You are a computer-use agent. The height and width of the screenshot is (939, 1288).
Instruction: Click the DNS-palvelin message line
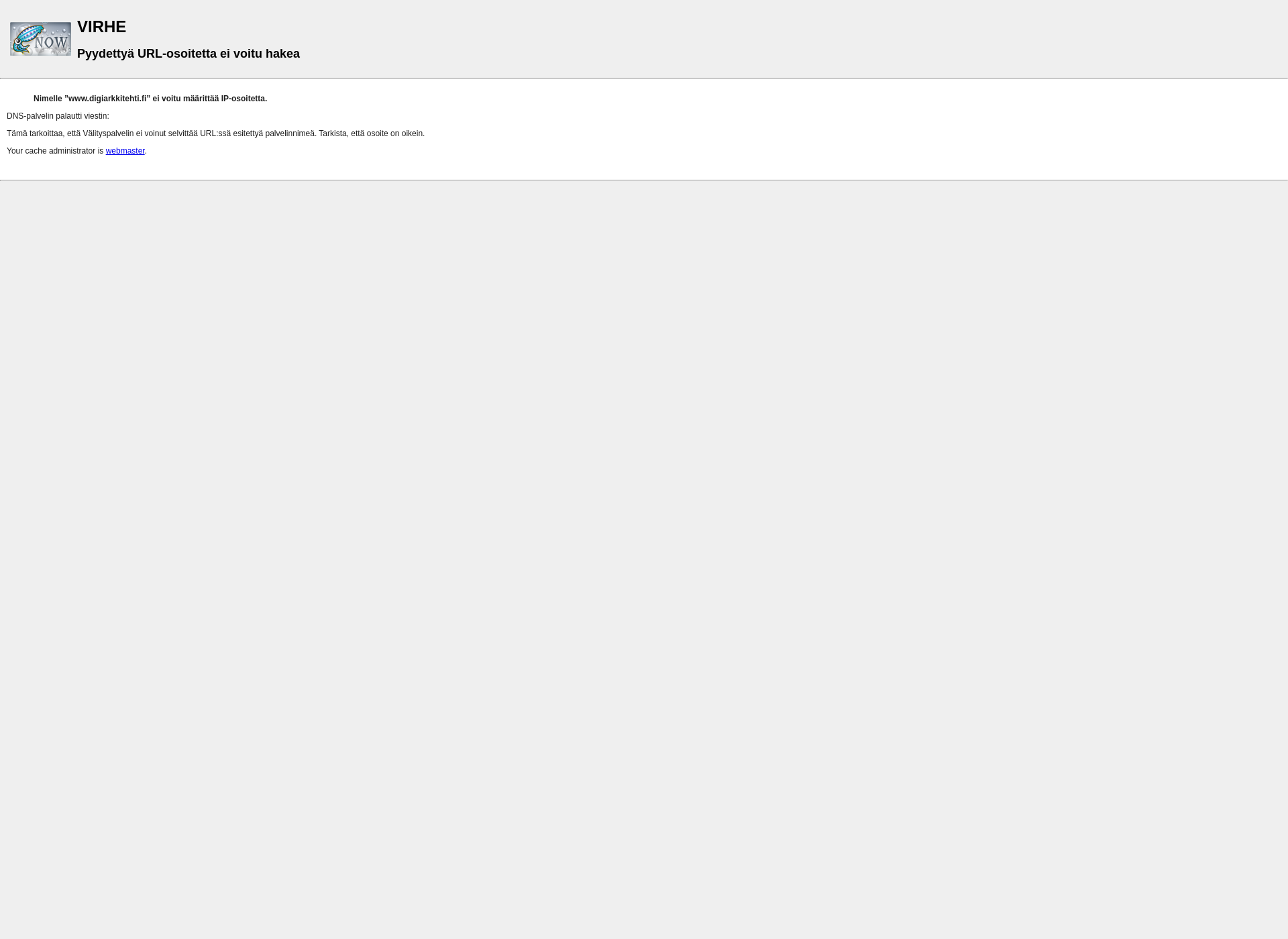click(57, 116)
